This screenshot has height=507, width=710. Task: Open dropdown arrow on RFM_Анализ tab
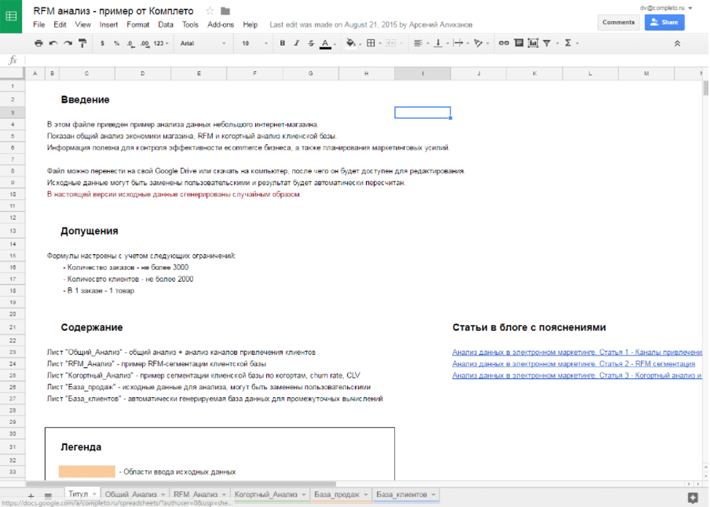[224, 494]
